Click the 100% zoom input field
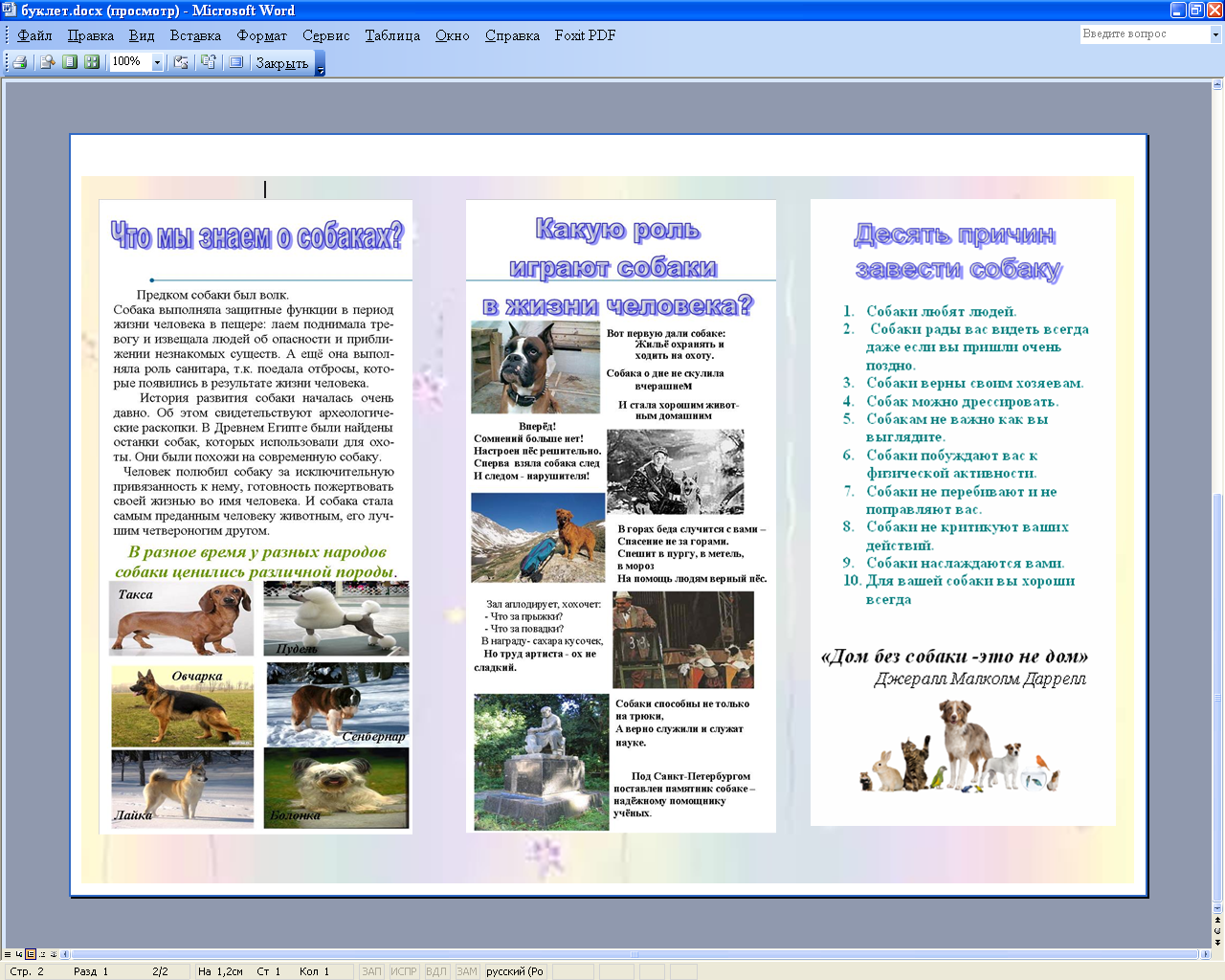This screenshot has height=980, width=1225. pyautogui.click(x=130, y=62)
